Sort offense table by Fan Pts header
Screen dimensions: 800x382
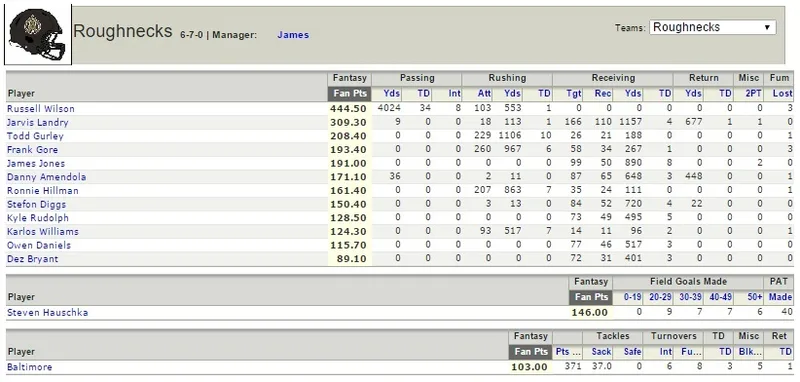tap(349, 94)
